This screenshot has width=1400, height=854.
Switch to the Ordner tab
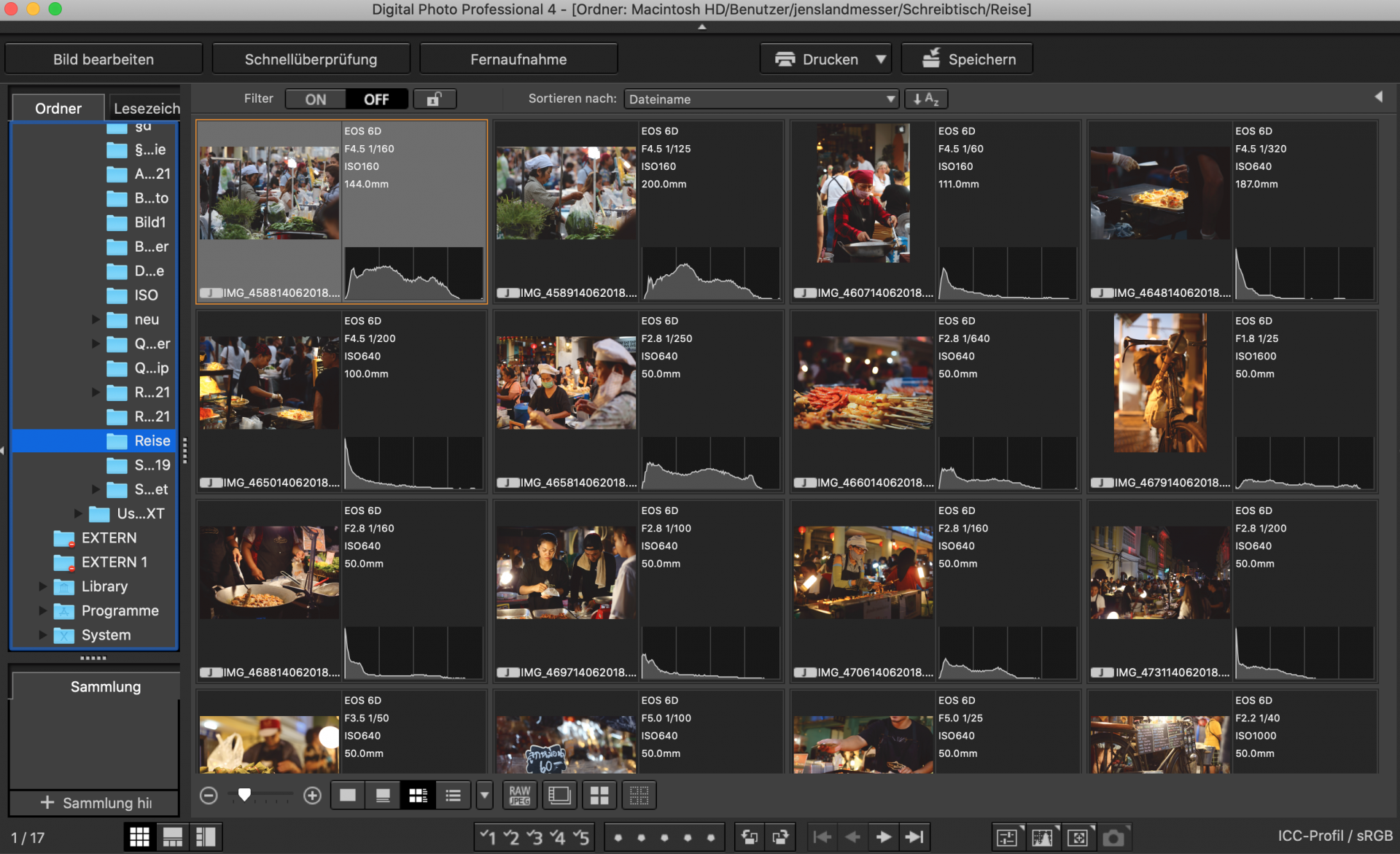[58, 109]
